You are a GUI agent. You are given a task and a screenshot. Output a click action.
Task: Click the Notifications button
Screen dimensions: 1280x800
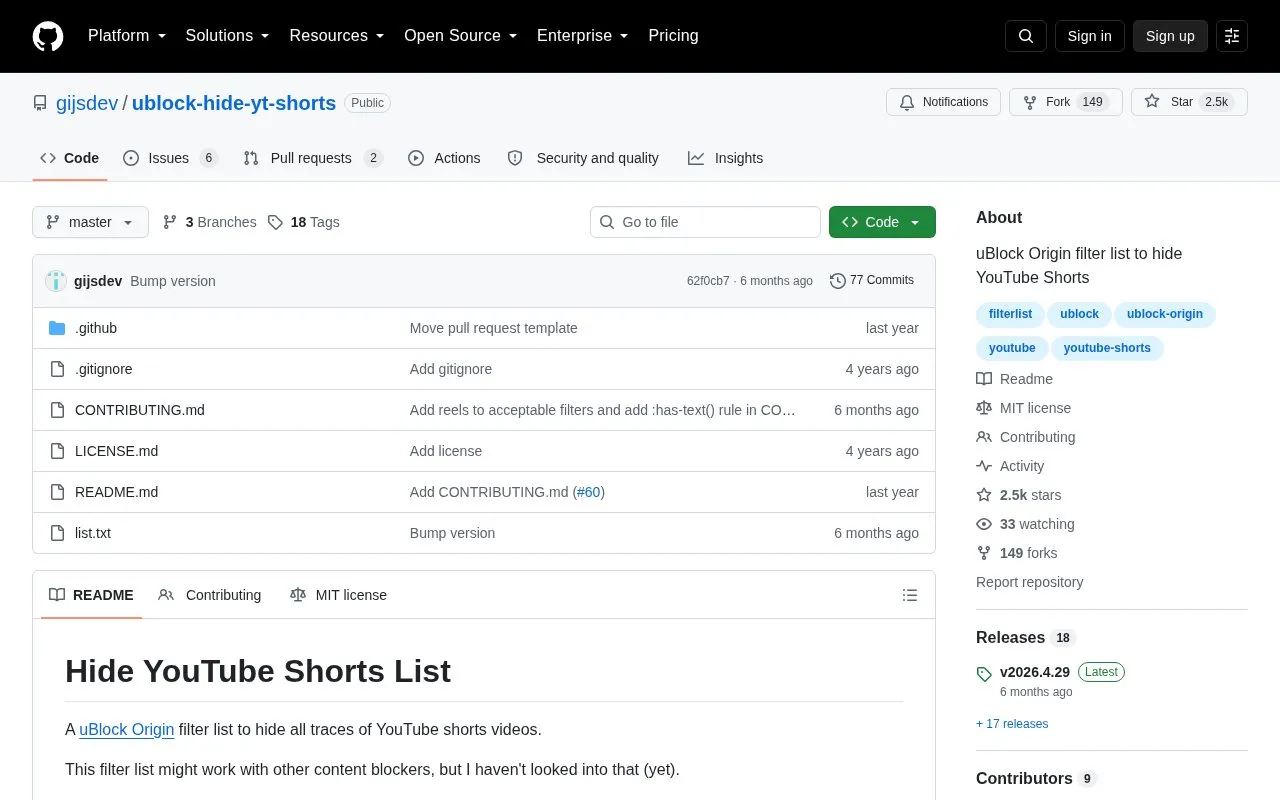pos(943,102)
